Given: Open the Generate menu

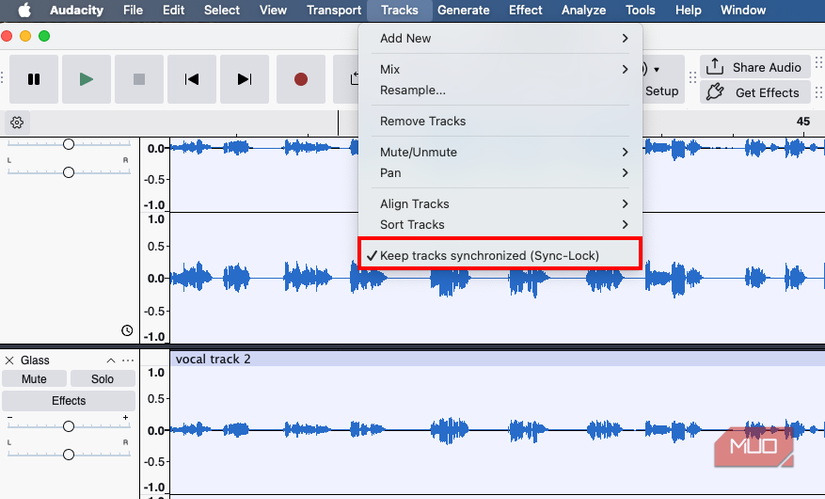Looking at the screenshot, I should [x=463, y=10].
